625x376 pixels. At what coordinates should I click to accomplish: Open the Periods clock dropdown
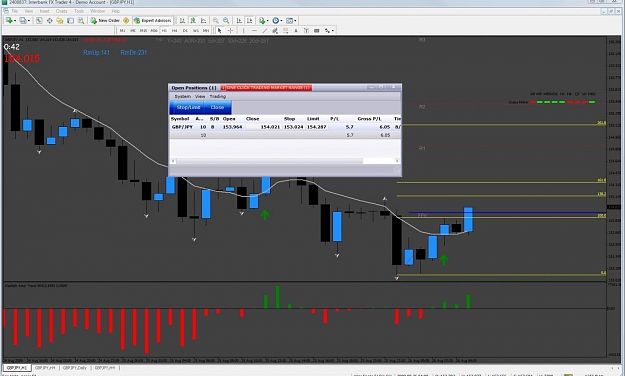pyautogui.click(x=277, y=20)
